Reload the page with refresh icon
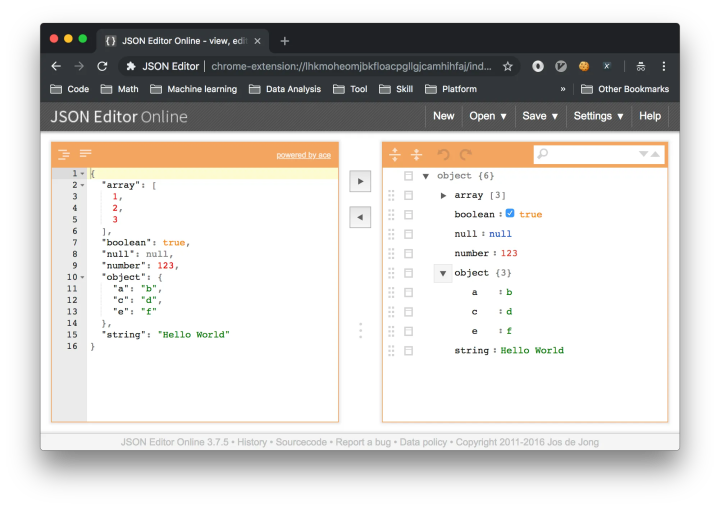 tap(102, 66)
